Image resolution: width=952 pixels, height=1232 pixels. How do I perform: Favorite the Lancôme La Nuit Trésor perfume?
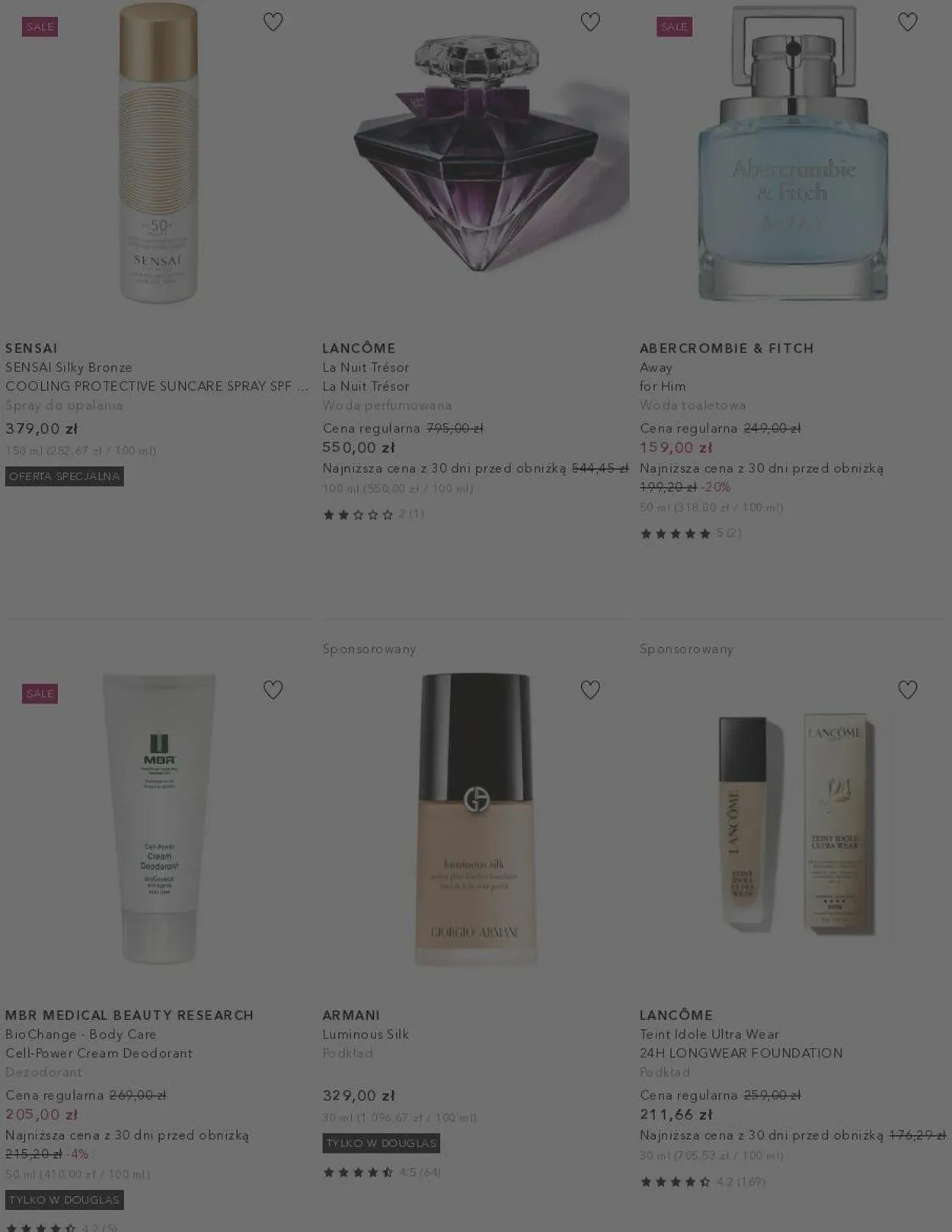click(590, 22)
